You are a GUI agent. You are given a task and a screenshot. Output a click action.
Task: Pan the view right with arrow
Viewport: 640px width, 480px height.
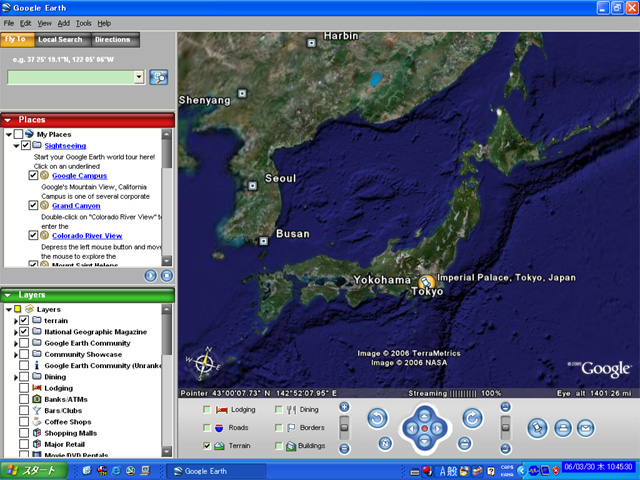438,429
